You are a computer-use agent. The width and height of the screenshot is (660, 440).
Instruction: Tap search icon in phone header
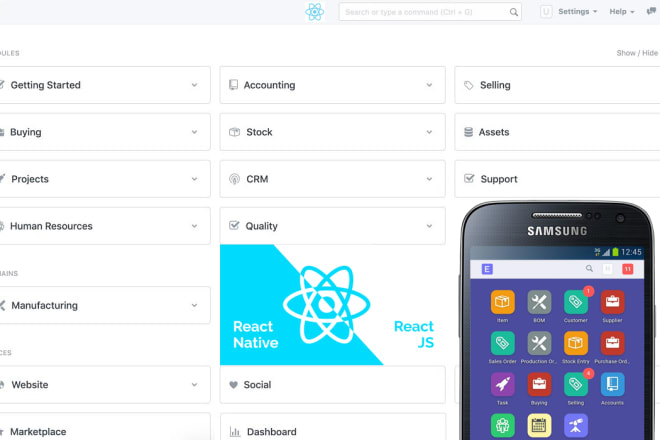(x=589, y=269)
